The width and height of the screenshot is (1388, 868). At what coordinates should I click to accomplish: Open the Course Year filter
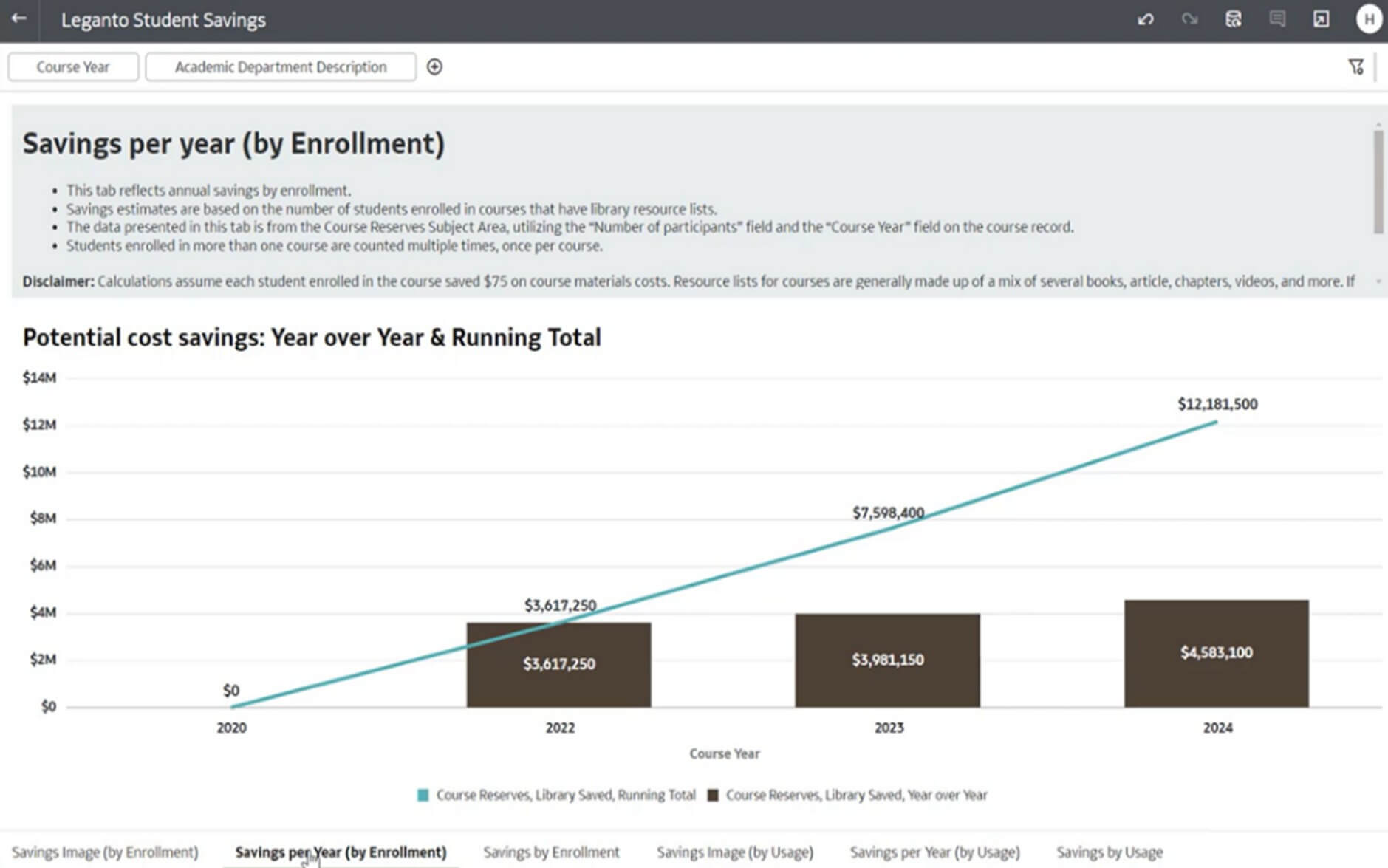coord(73,67)
